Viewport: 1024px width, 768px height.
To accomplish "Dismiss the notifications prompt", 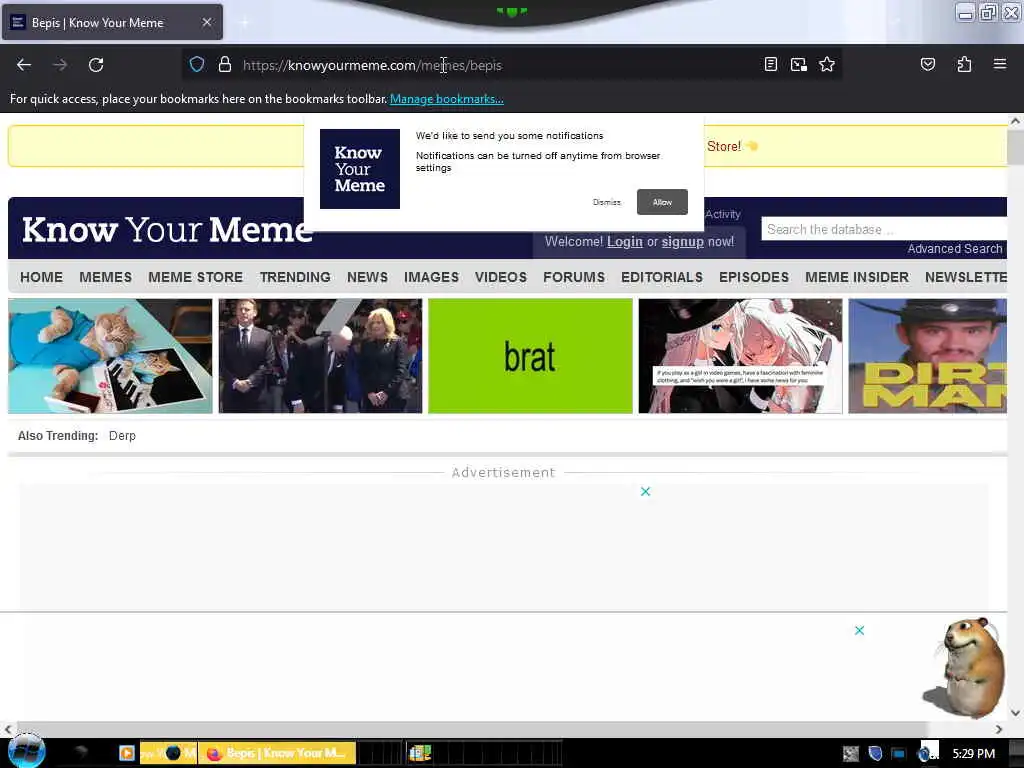I will coord(607,202).
